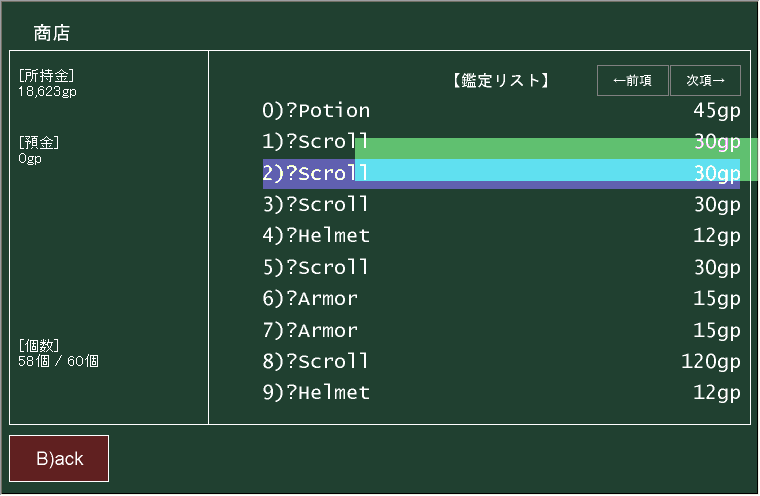Select item 9 ?Helmet
This screenshot has width=760, height=496.
(x=316, y=393)
